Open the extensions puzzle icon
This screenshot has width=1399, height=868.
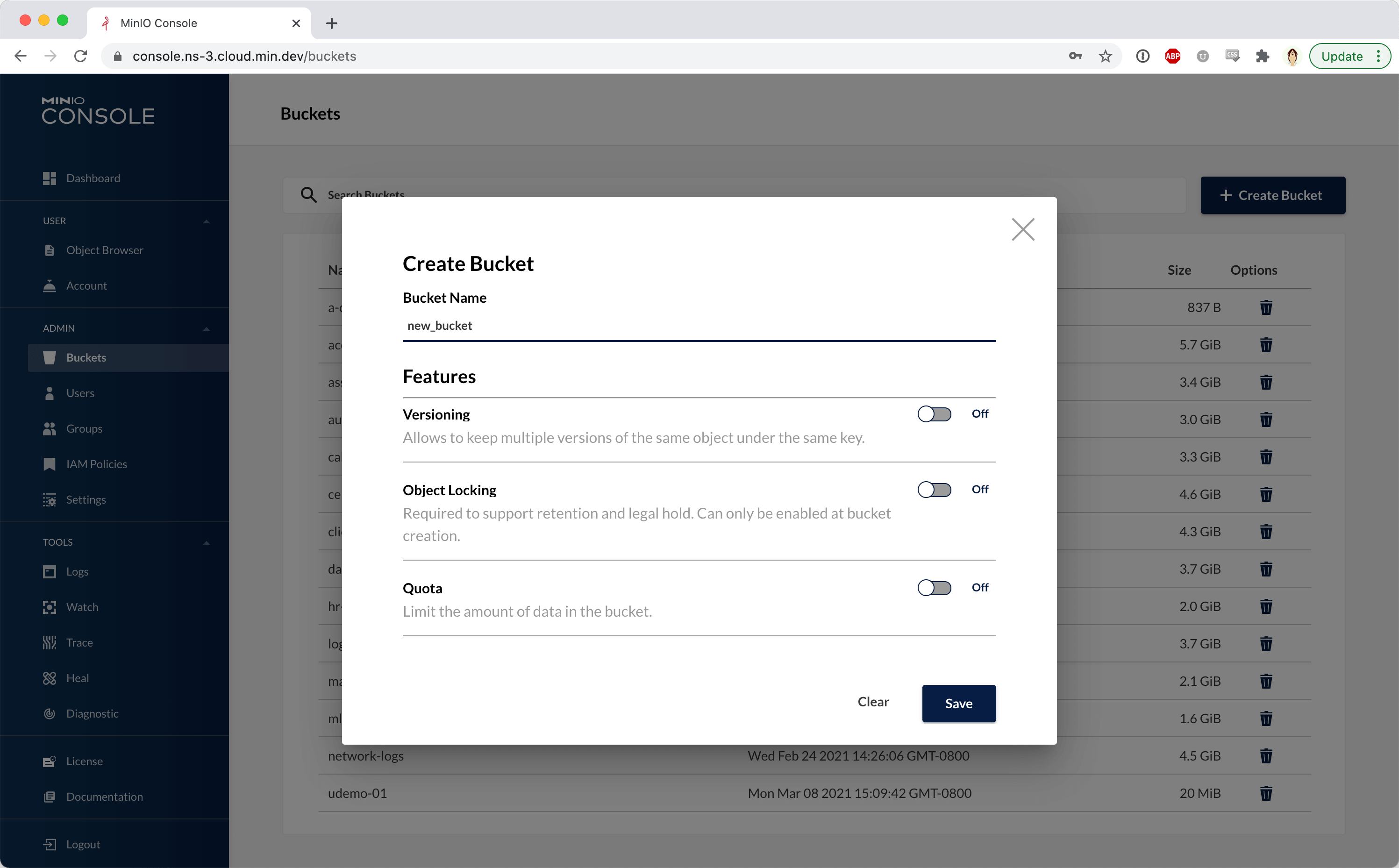pos(1262,56)
